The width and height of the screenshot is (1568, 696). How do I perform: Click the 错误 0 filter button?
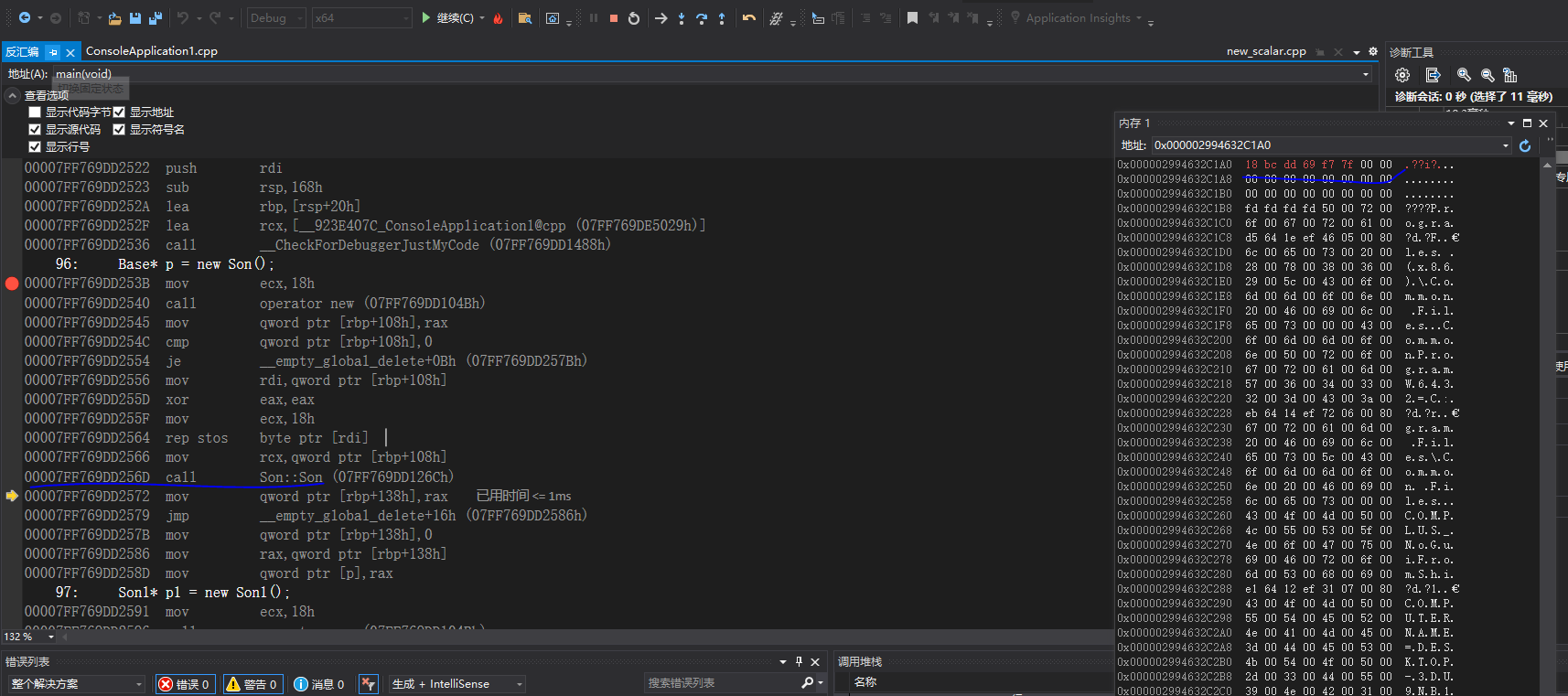[x=184, y=684]
